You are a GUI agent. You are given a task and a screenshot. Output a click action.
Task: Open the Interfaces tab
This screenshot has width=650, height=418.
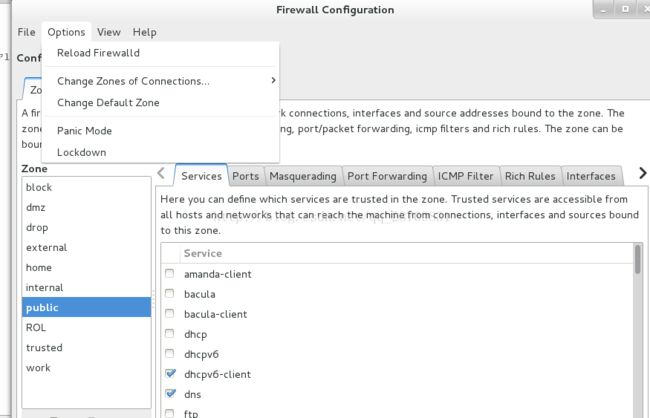(x=591, y=176)
